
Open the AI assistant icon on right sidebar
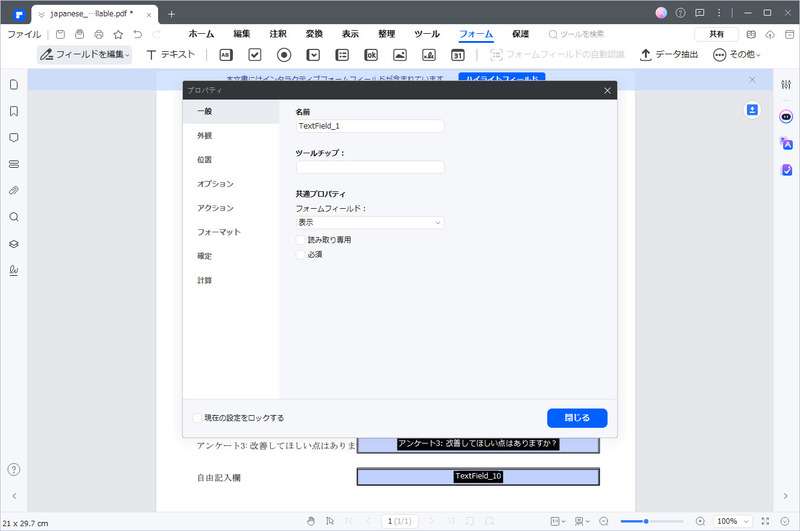pyautogui.click(x=786, y=117)
